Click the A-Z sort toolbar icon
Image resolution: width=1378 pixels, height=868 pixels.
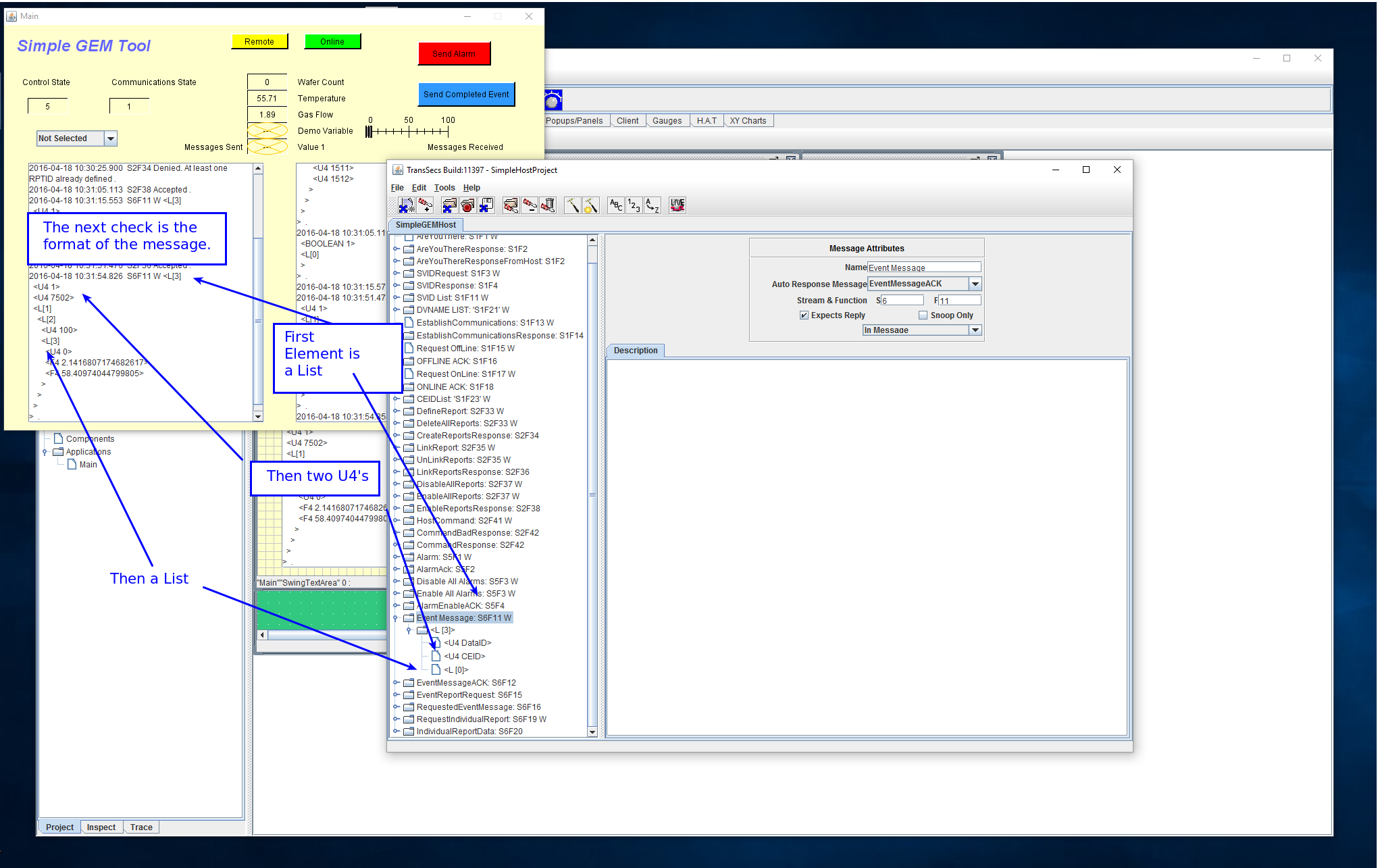651,205
